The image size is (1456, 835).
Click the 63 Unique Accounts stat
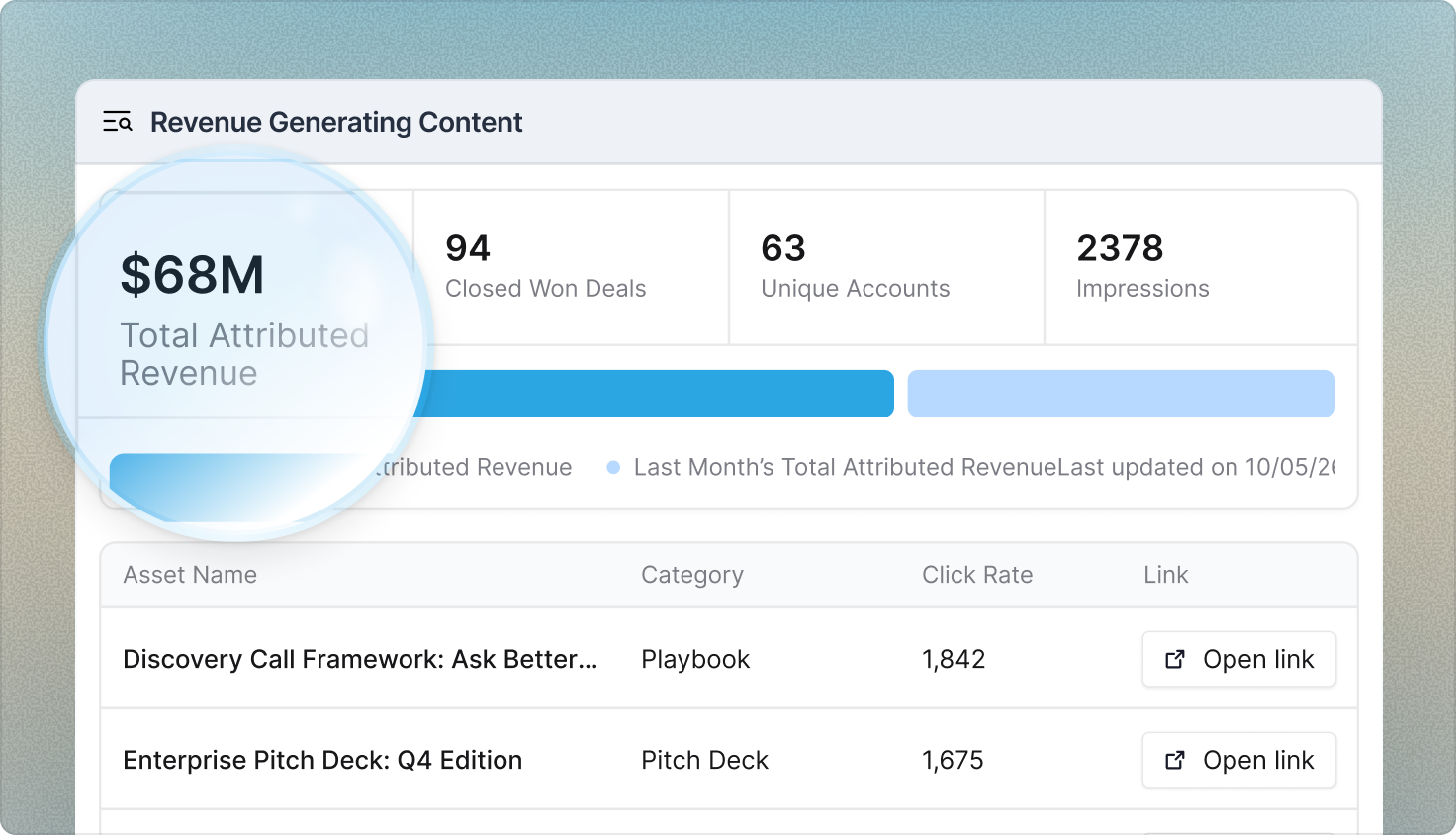pyautogui.click(x=886, y=267)
